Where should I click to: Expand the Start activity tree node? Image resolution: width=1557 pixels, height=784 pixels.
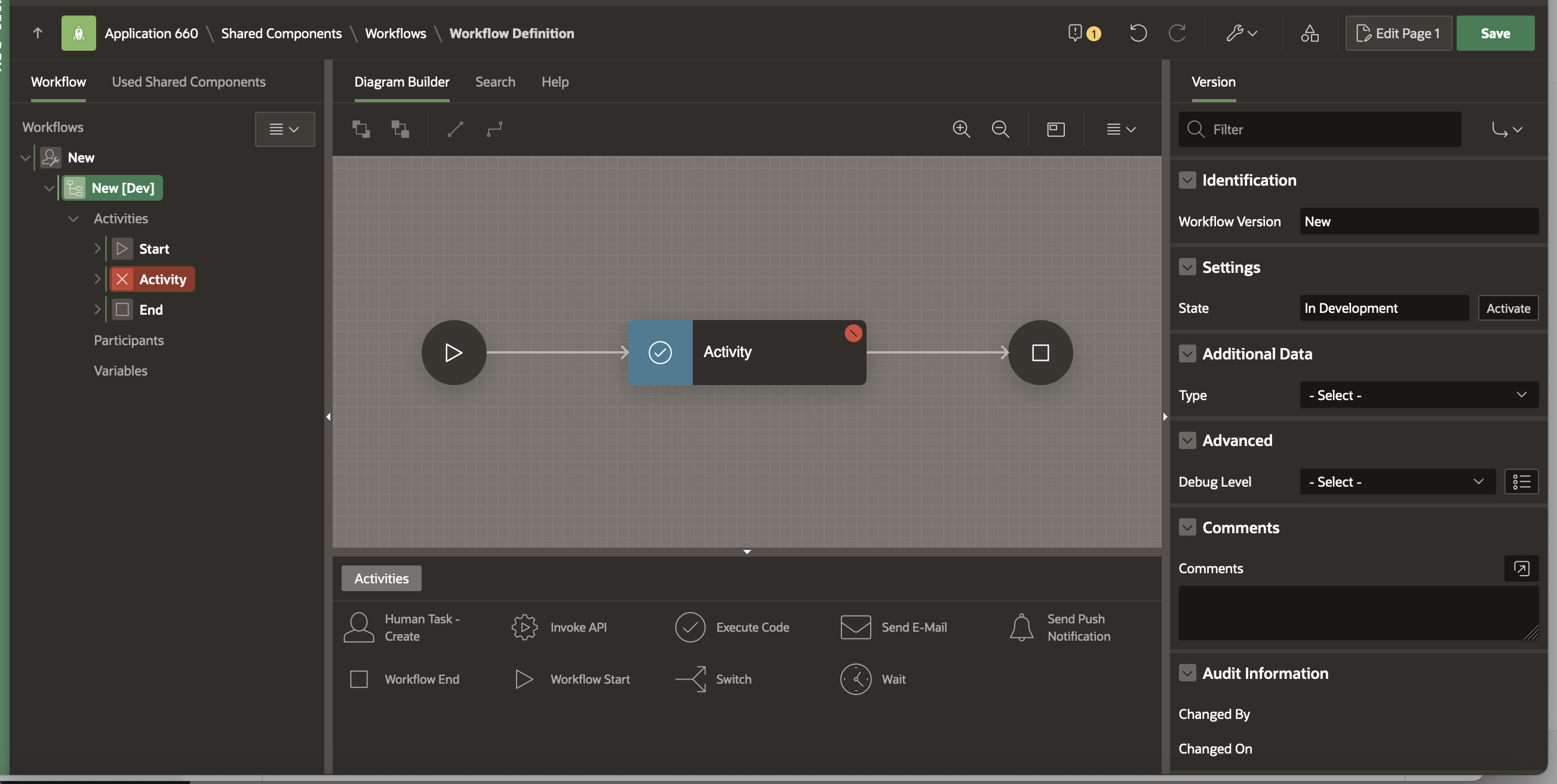click(x=97, y=248)
